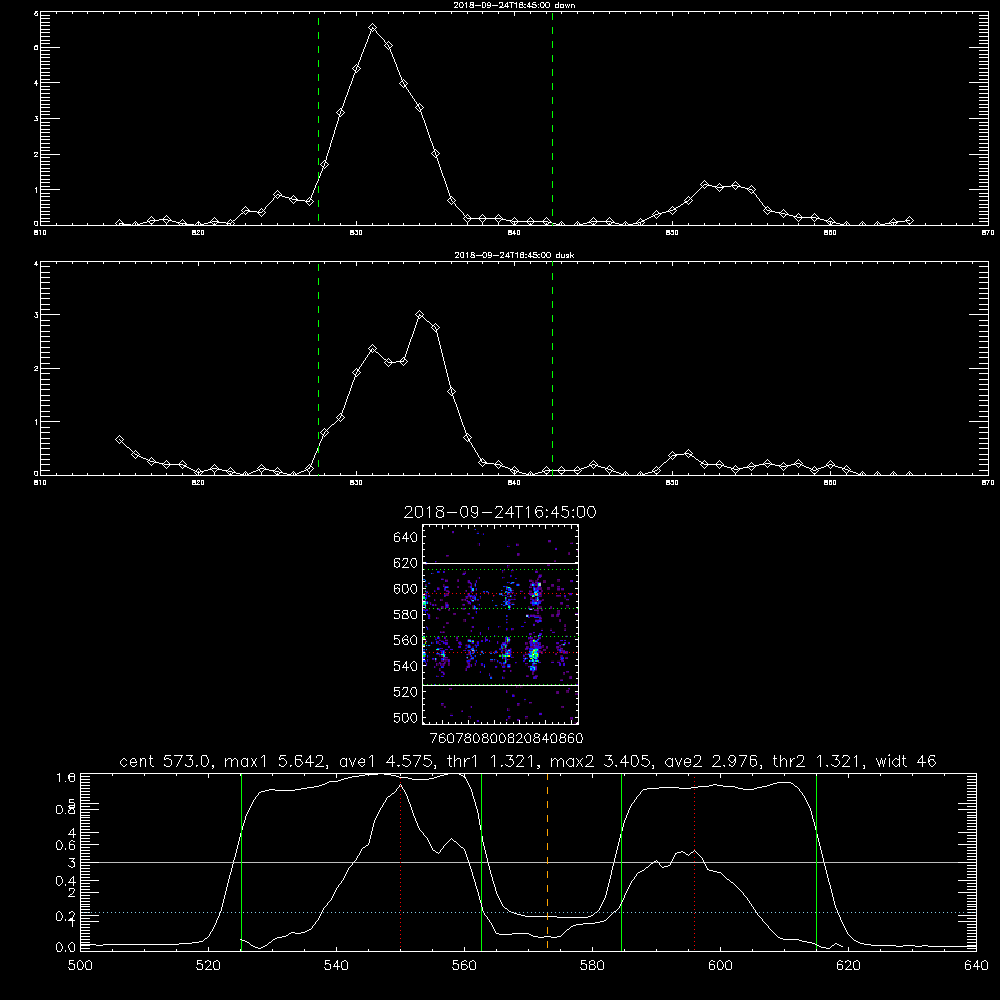Click the '2018-09-24T16:45:00 dawn' plot title
The width and height of the screenshot is (1000, 1000).
pyautogui.click(x=514, y=5)
